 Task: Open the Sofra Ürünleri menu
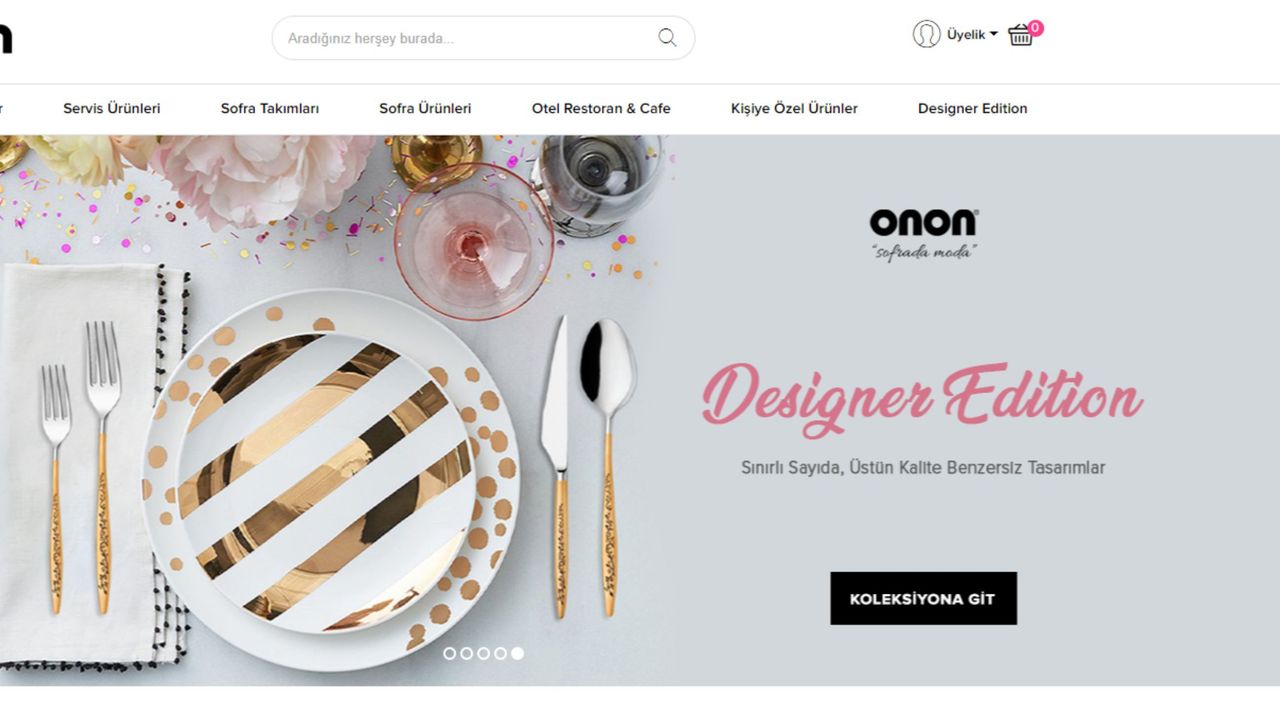click(425, 108)
